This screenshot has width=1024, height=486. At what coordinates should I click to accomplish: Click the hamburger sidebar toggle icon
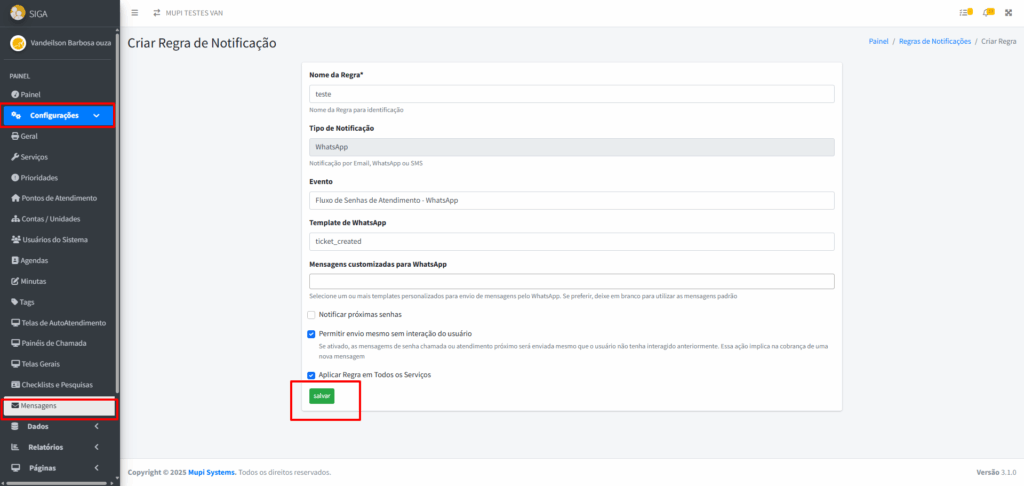[x=135, y=12]
